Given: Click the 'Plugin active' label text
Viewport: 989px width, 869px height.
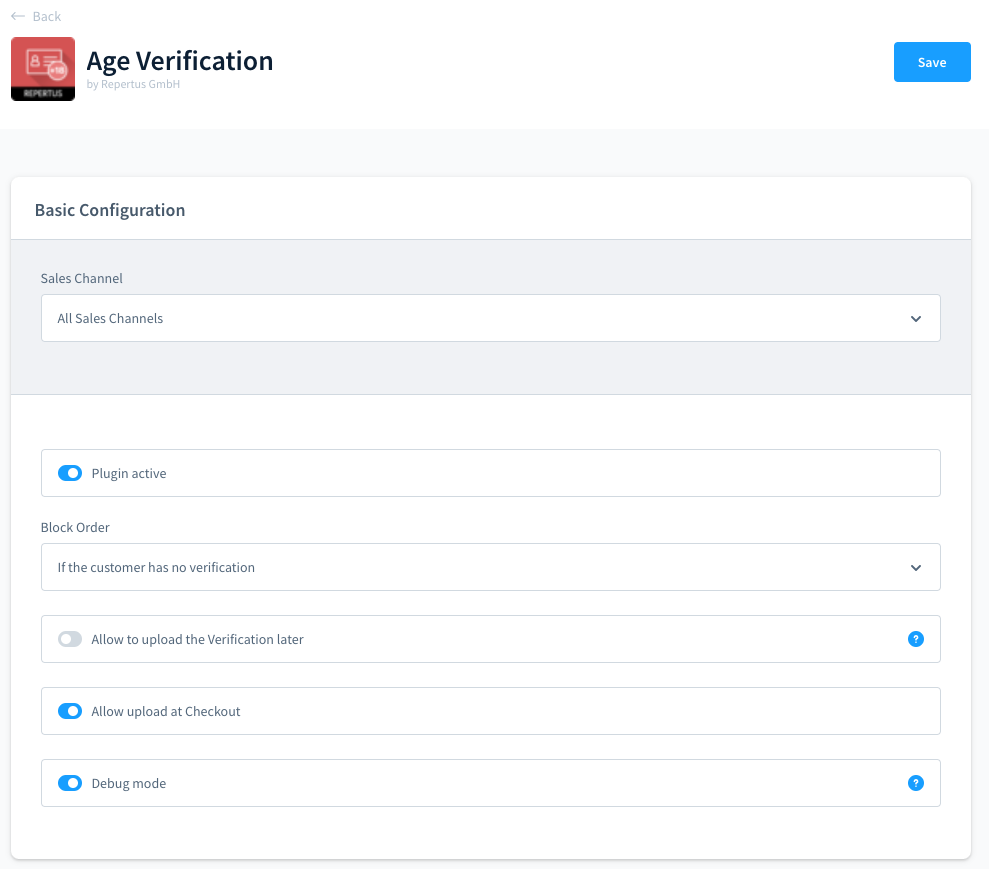Looking at the screenshot, I should coord(129,473).
